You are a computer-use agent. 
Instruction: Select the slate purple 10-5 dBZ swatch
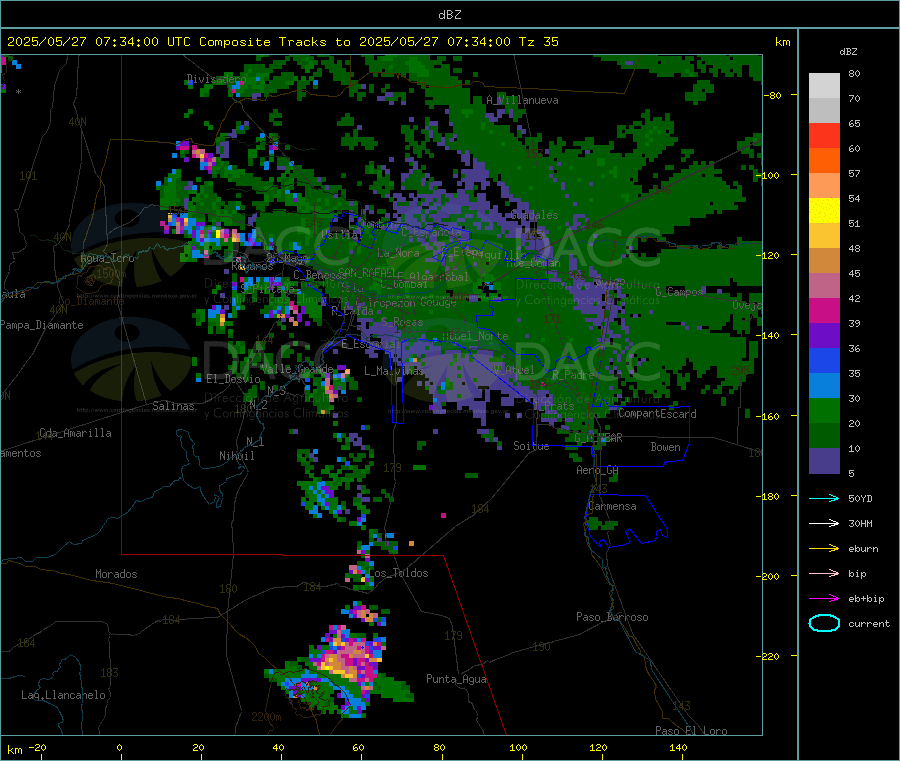(x=824, y=461)
